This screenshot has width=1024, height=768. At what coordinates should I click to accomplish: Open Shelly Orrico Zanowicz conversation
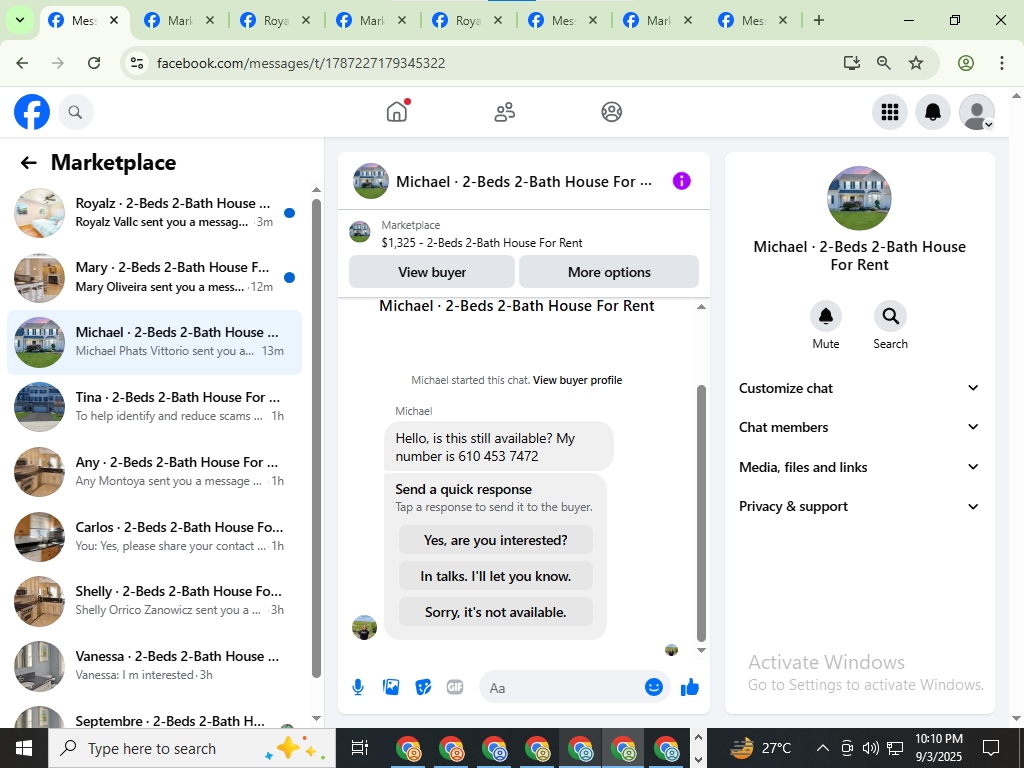tap(154, 601)
